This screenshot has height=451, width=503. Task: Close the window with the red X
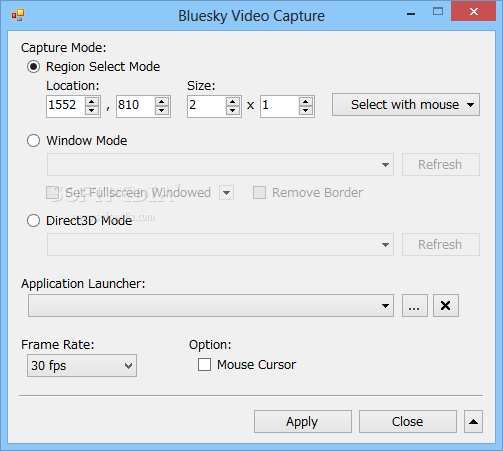(x=473, y=11)
